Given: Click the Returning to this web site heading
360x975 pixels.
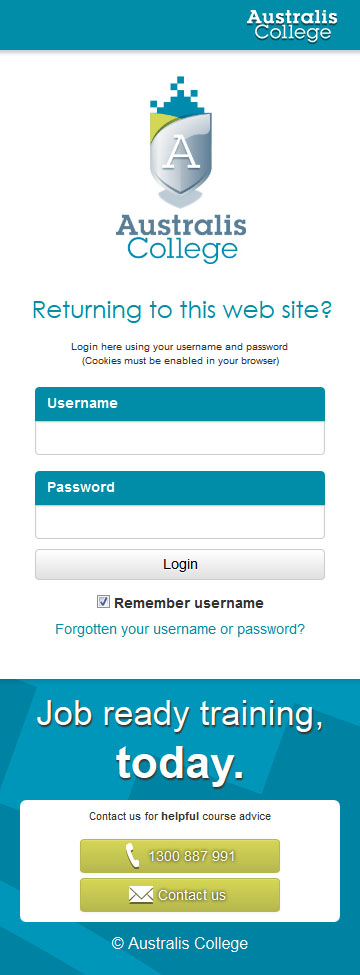Looking at the screenshot, I should 182,309.
